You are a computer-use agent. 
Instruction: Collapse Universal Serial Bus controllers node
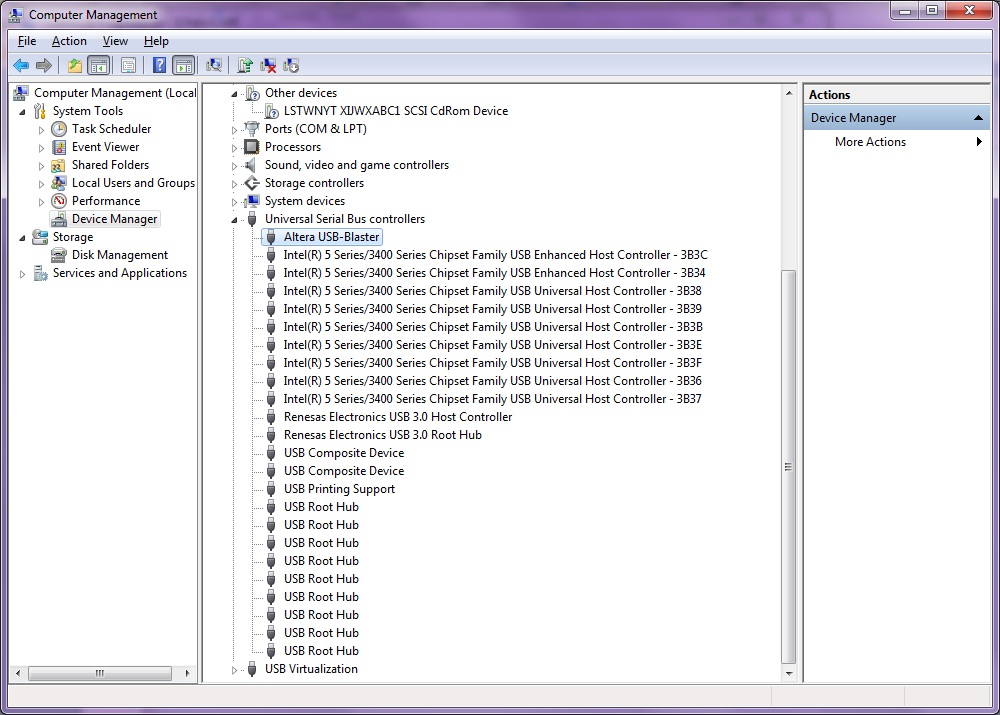(x=235, y=219)
